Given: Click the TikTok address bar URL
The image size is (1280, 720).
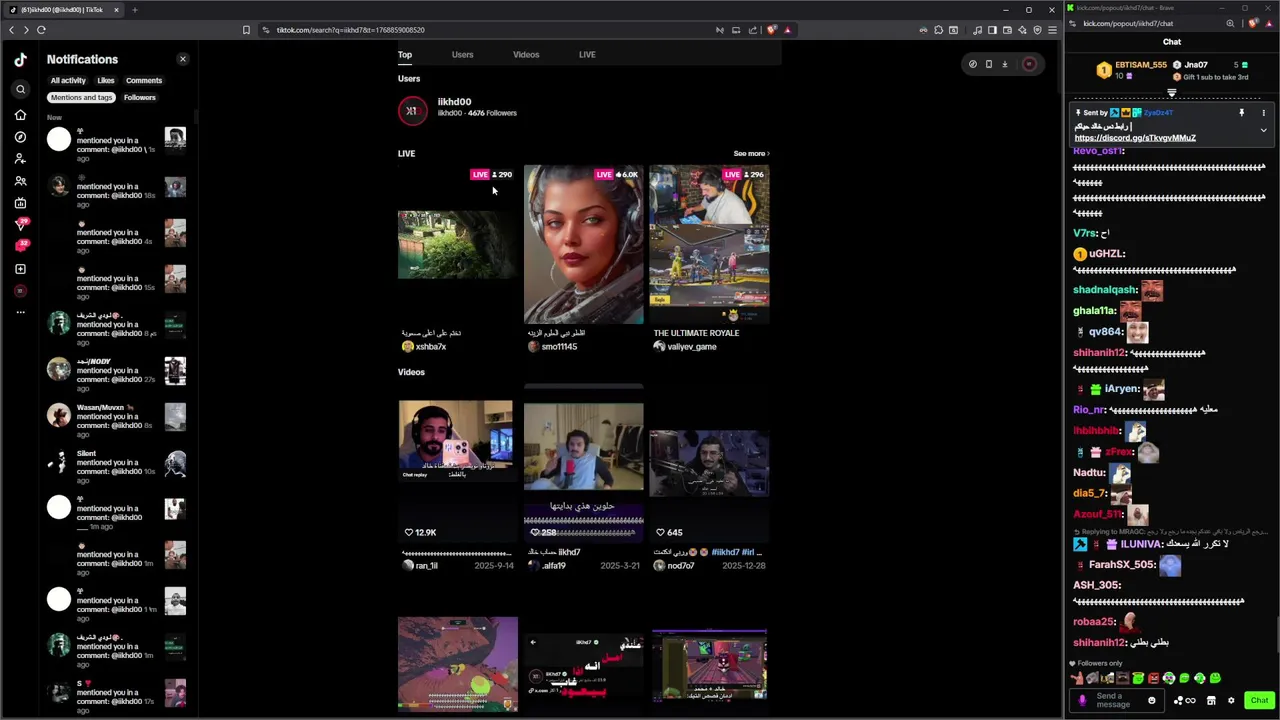Looking at the screenshot, I should [350, 30].
